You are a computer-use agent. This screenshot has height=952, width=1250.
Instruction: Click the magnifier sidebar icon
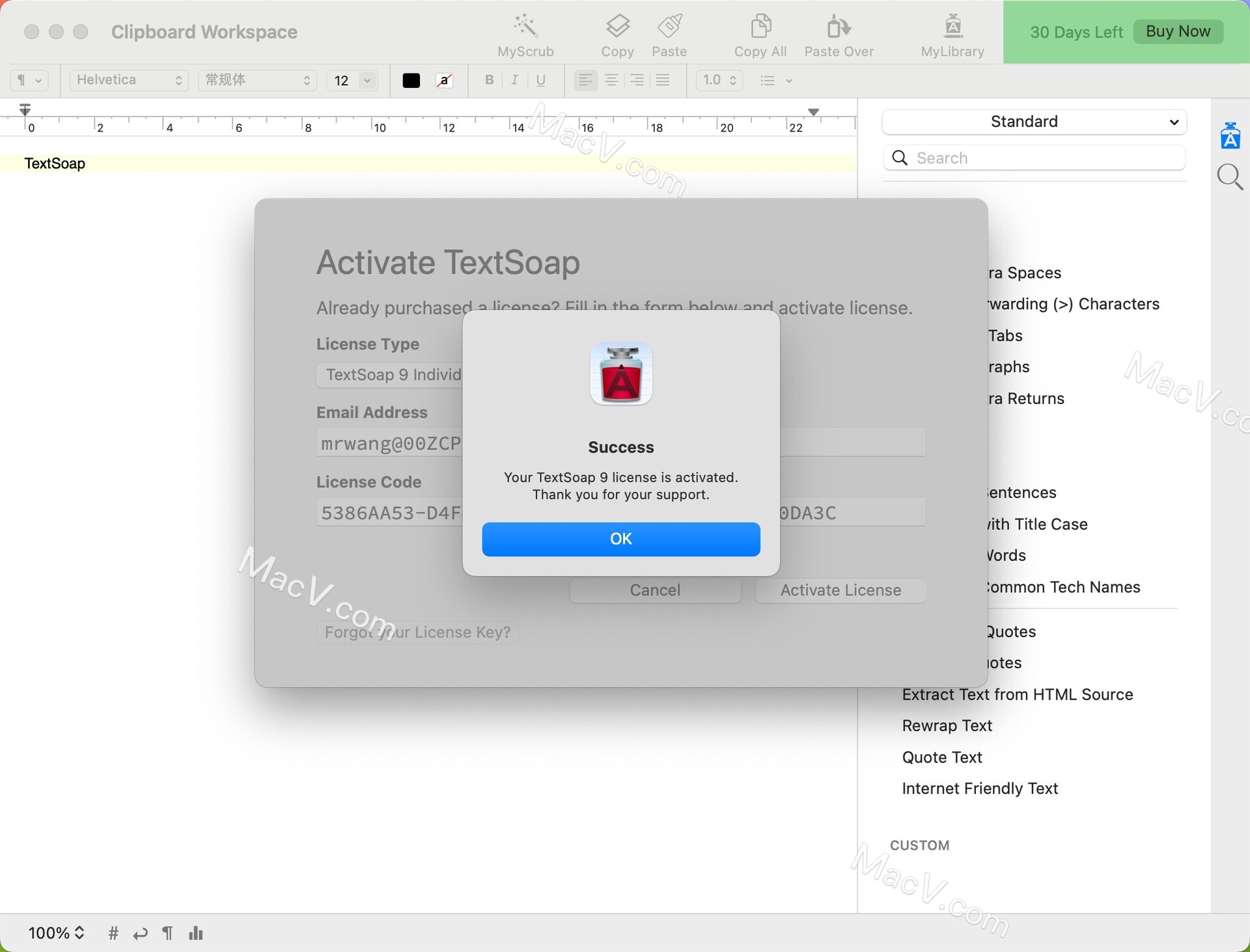pos(1230,177)
